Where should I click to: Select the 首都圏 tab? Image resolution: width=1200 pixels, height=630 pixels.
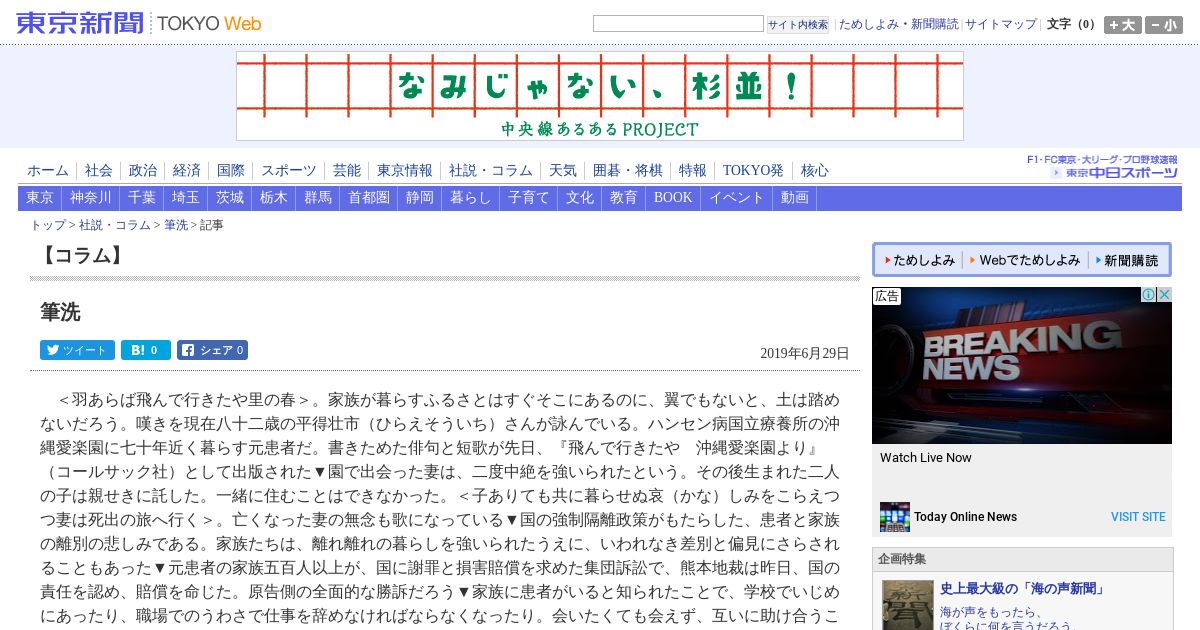click(369, 198)
